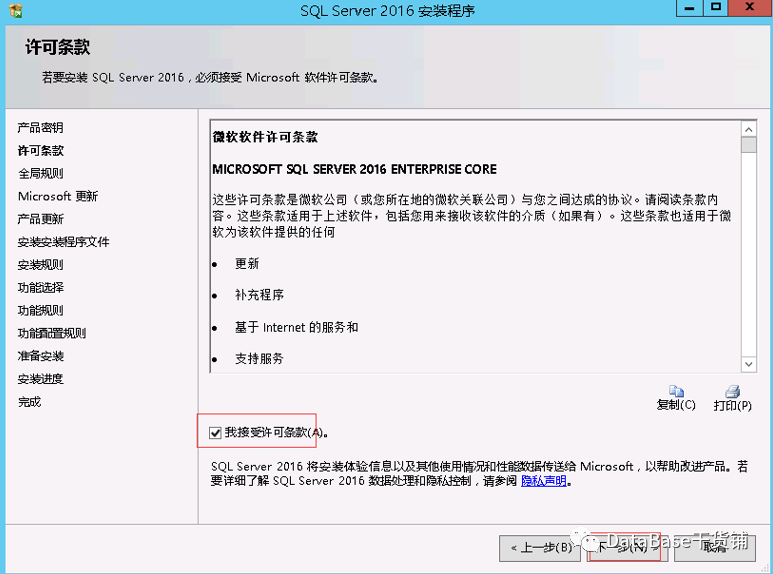Click the license text scrollbar thumb
Image resolution: width=773 pixels, height=574 pixels.
748,145
